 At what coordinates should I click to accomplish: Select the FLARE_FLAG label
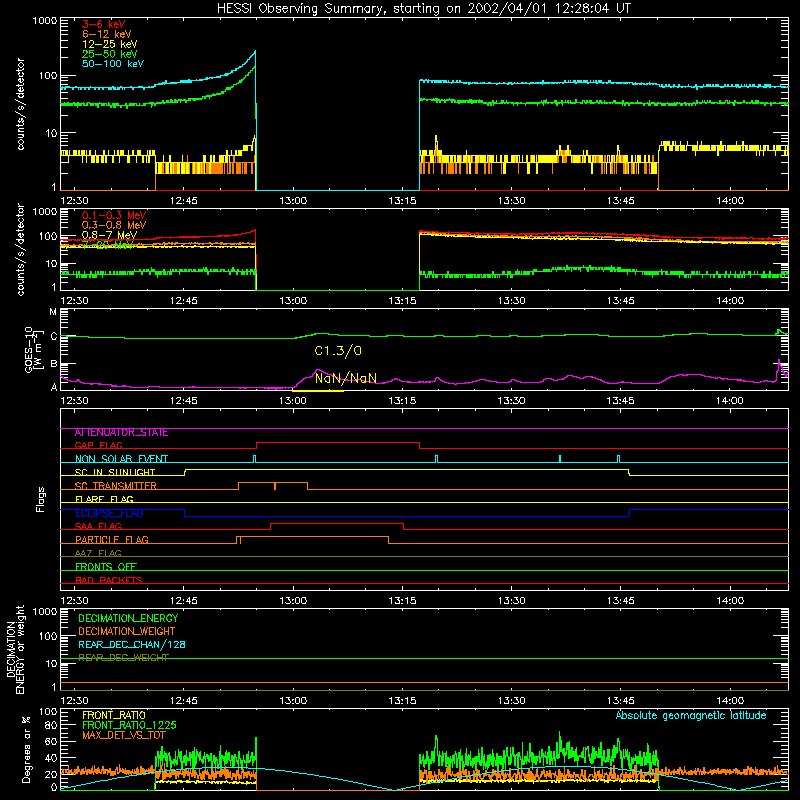pos(104,499)
